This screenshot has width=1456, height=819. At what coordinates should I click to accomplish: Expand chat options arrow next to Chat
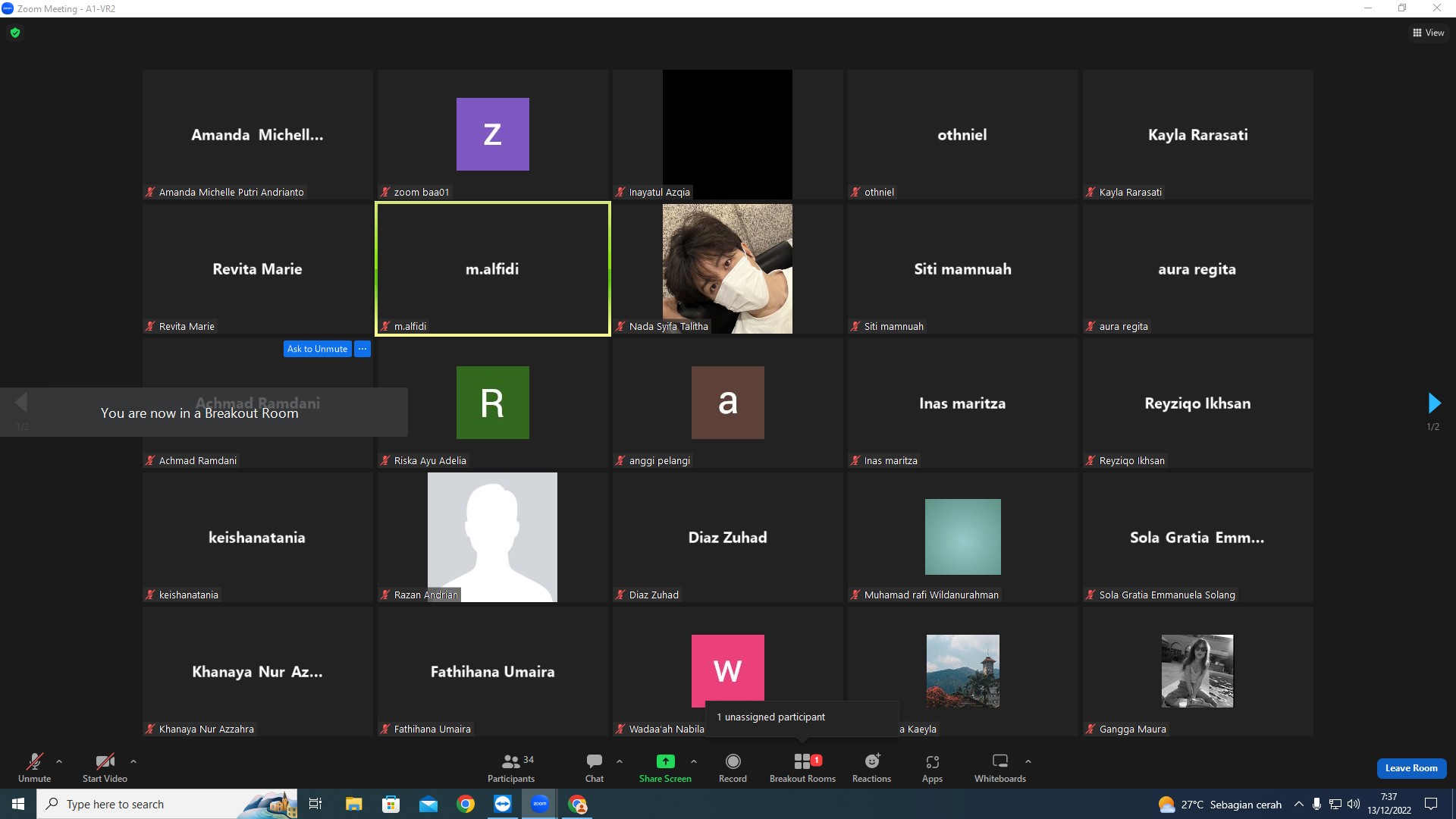pos(620,761)
